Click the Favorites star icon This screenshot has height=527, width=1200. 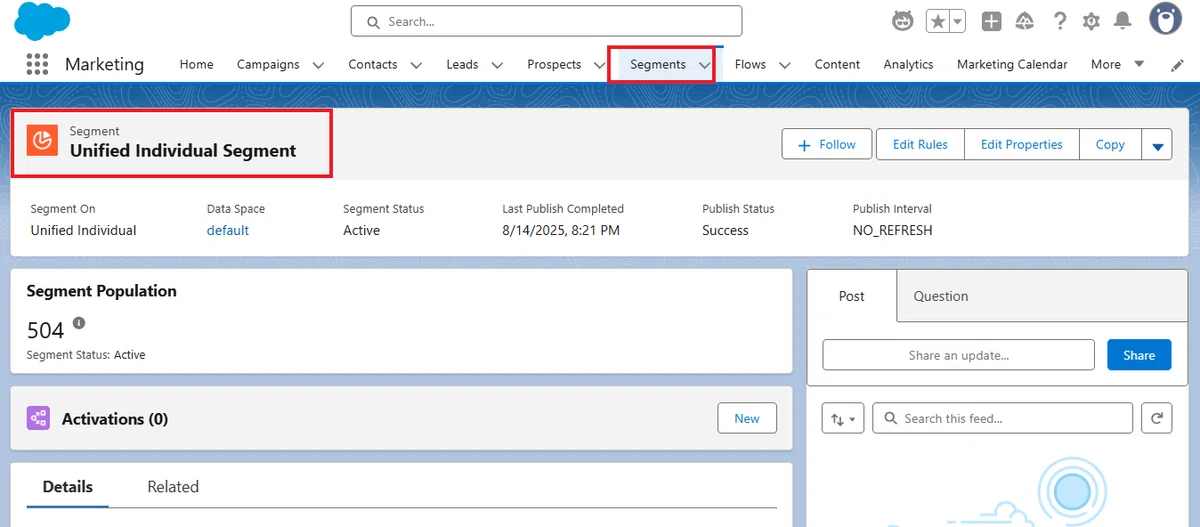pos(937,21)
